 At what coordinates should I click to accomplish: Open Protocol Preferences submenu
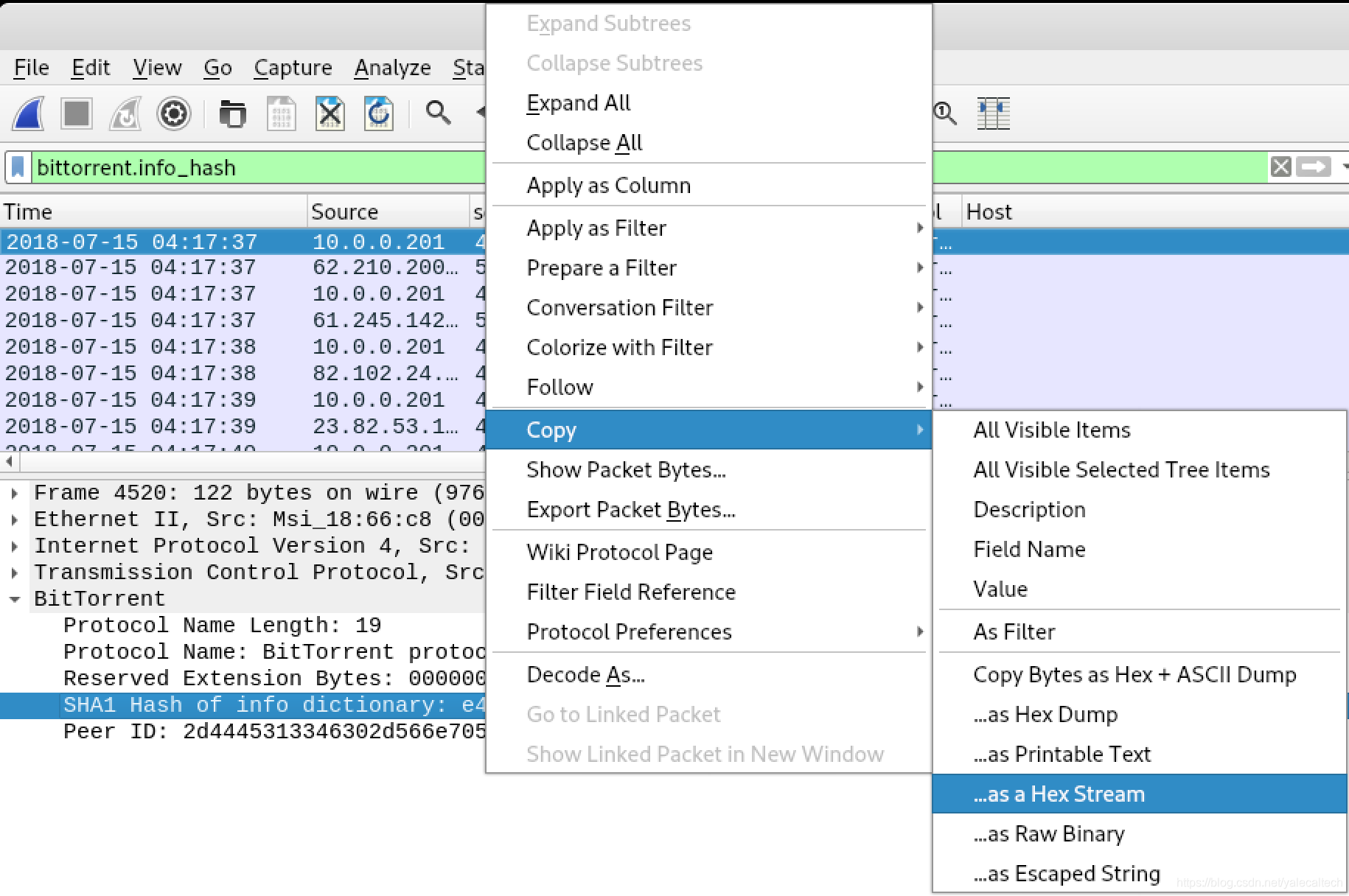[708, 632]
